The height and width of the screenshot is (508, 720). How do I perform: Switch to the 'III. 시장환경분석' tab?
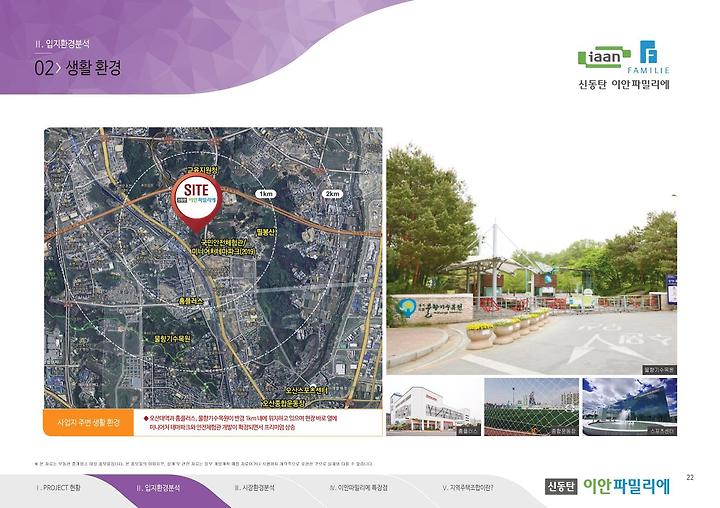click(x=254, y=487)
